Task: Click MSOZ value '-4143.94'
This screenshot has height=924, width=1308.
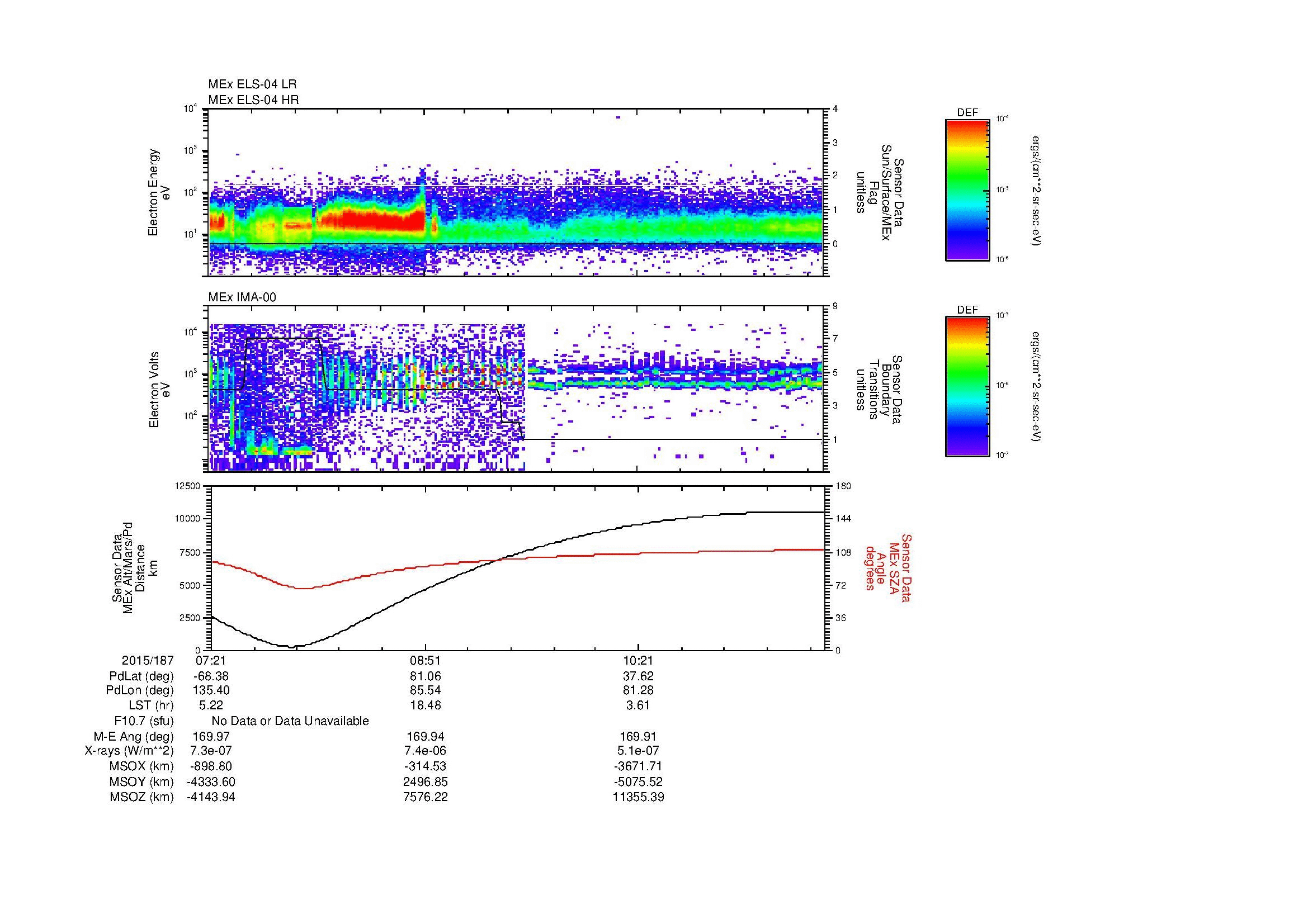Action: pyautogui.click(x=211, y=797)
